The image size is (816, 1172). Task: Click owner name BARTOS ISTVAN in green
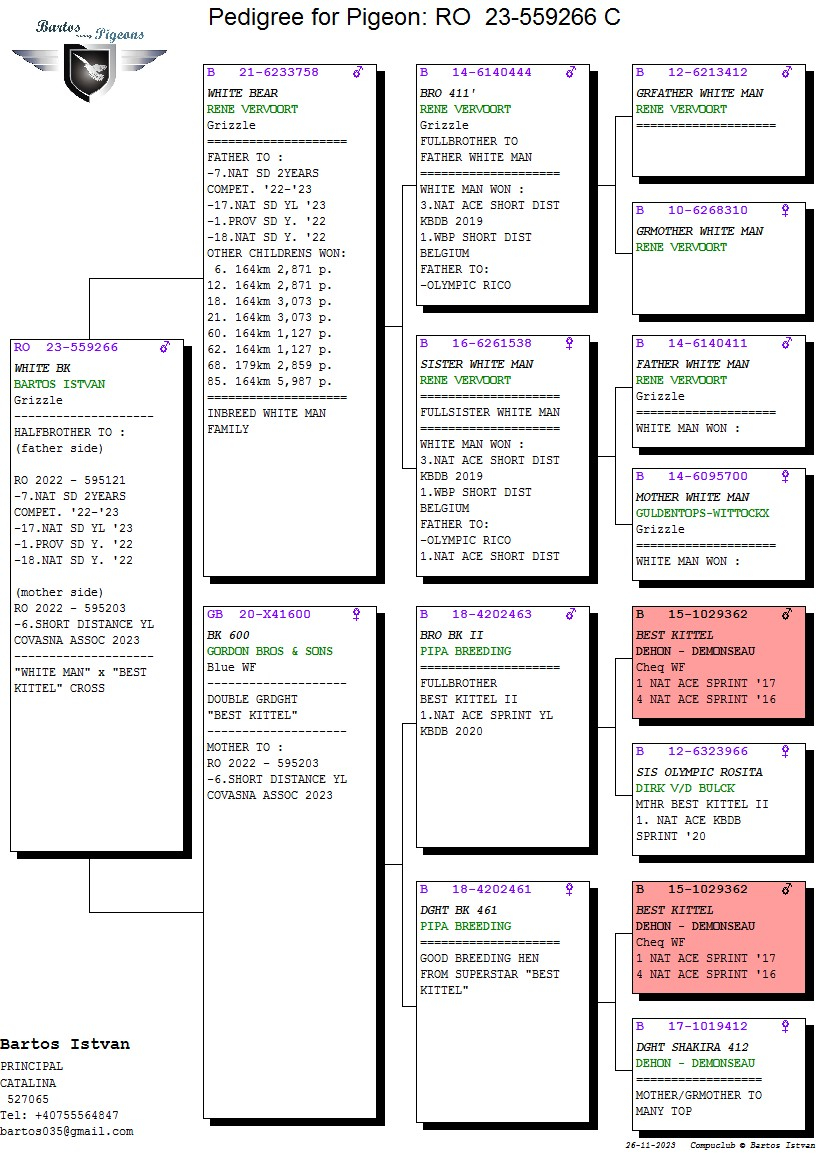59,384
